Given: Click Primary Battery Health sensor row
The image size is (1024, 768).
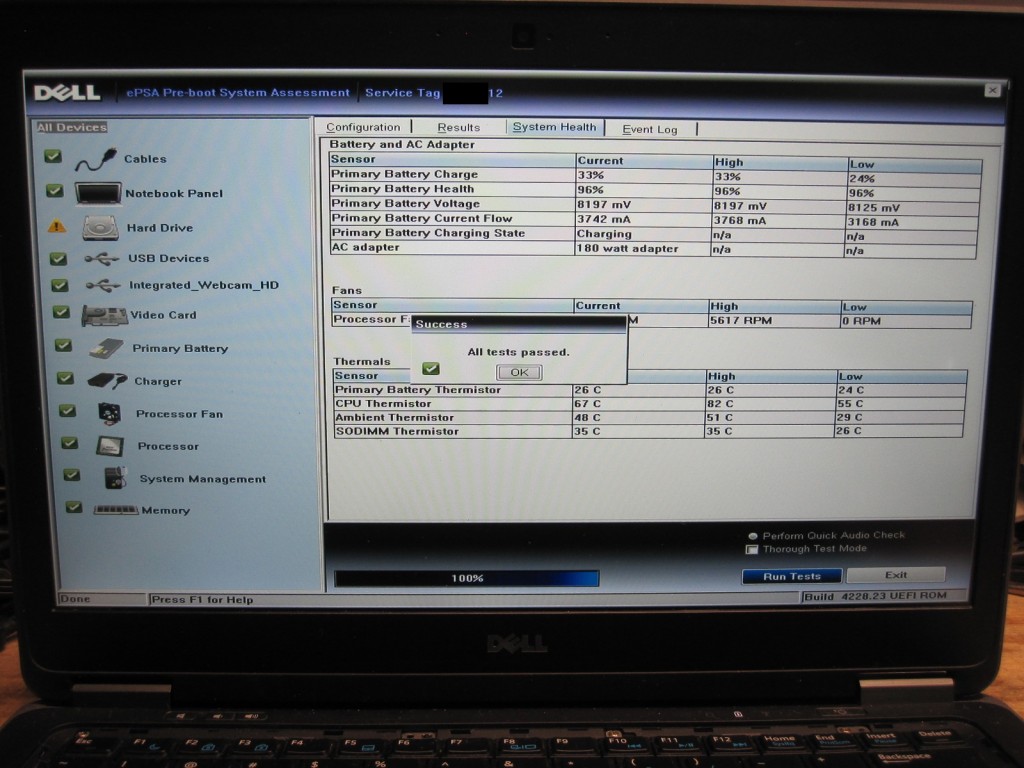Looking at the screenshot, I should point(654,190).
